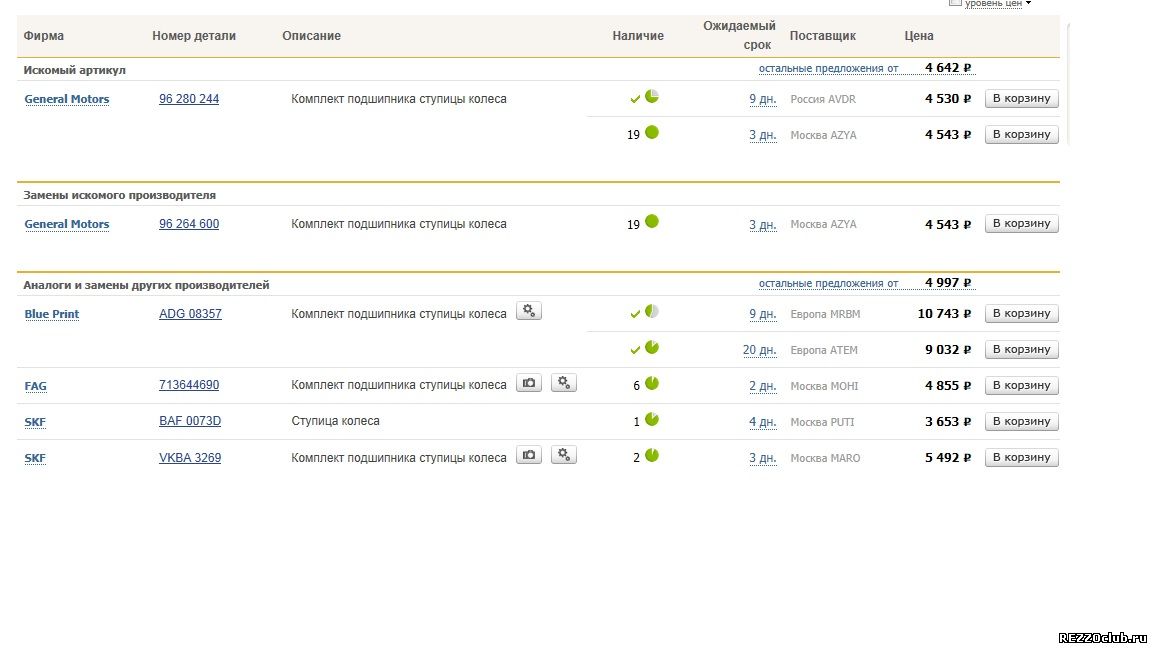
Task: Click the Описание column header
Action: 312,35
